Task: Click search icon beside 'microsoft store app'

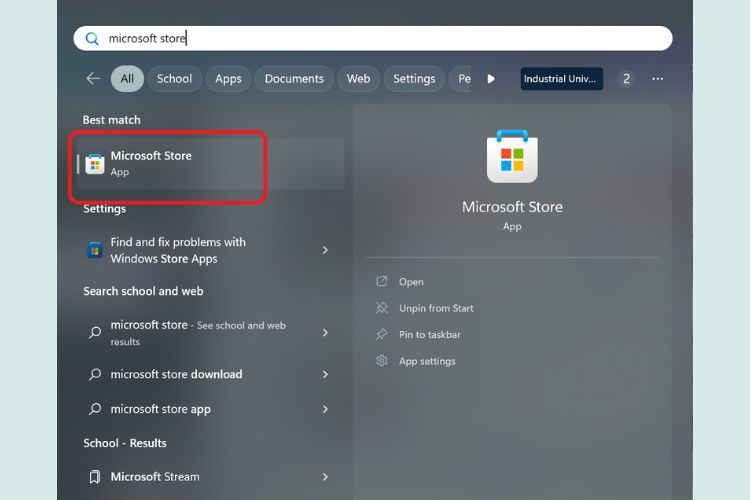Action: [x=95, y=409]
